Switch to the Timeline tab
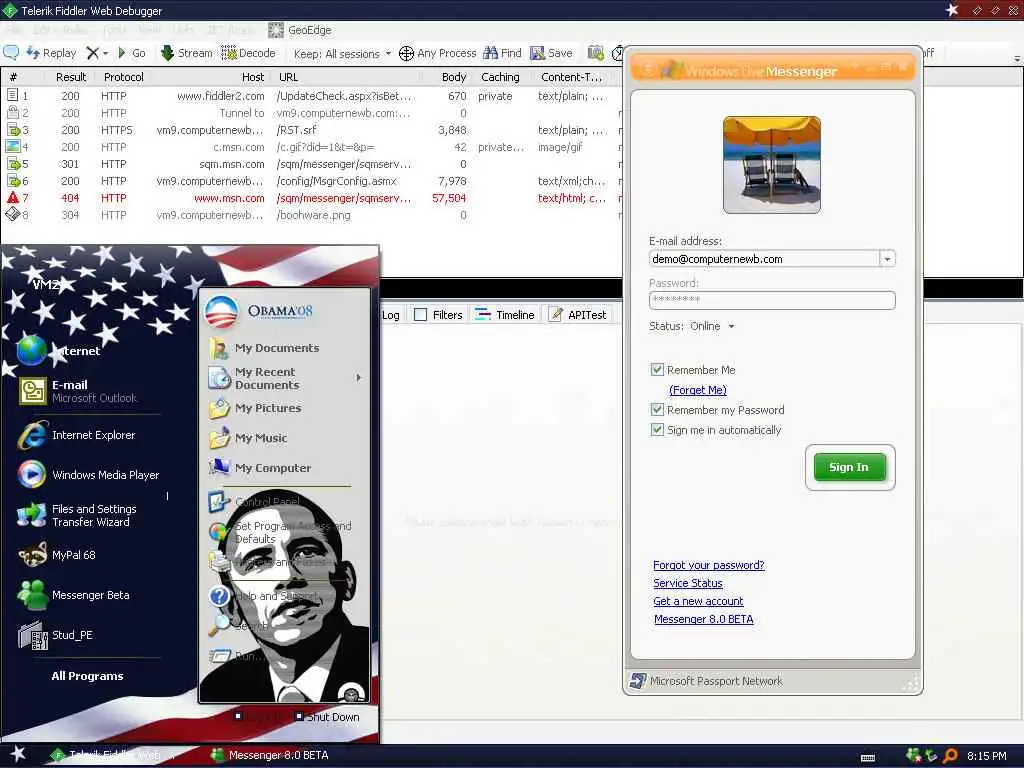Image resolution: width=1024 pixels, height=768 pixels. click(505, 315)
